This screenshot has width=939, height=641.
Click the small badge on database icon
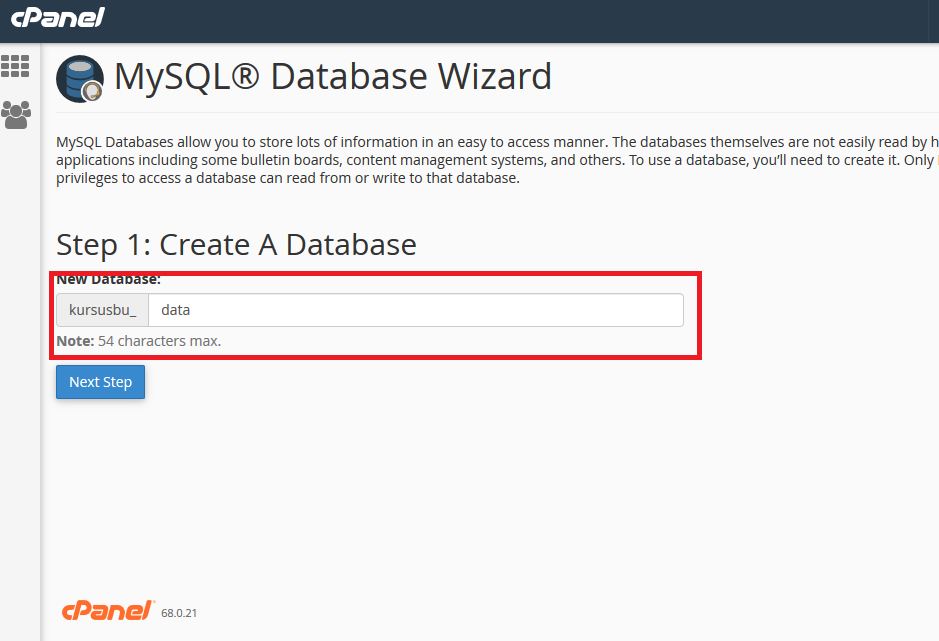click(94, 93)
